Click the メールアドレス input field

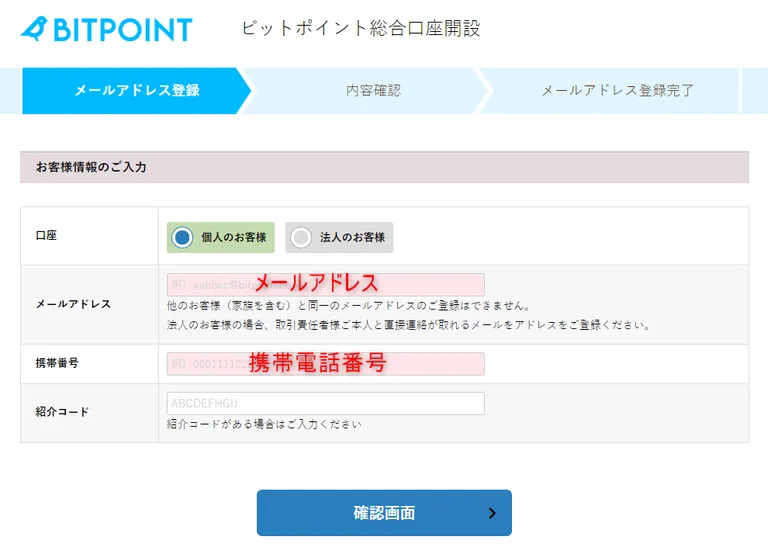click(x=326, y=285)
